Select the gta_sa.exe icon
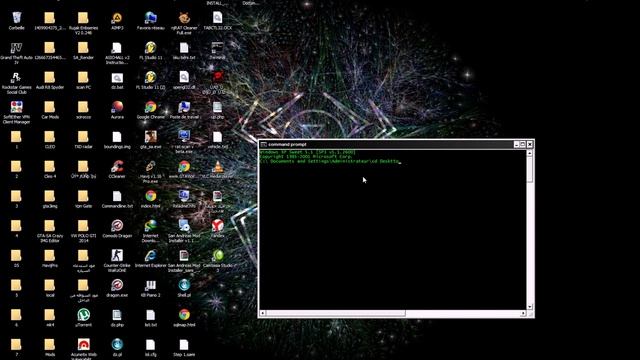 pyautogui.click(x=151, y=137)
